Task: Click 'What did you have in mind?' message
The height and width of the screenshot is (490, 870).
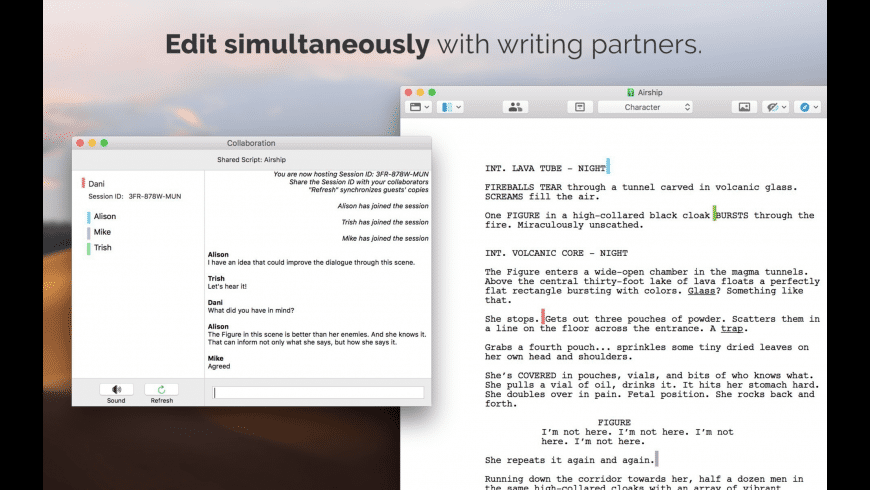Action: coord(251,310)
